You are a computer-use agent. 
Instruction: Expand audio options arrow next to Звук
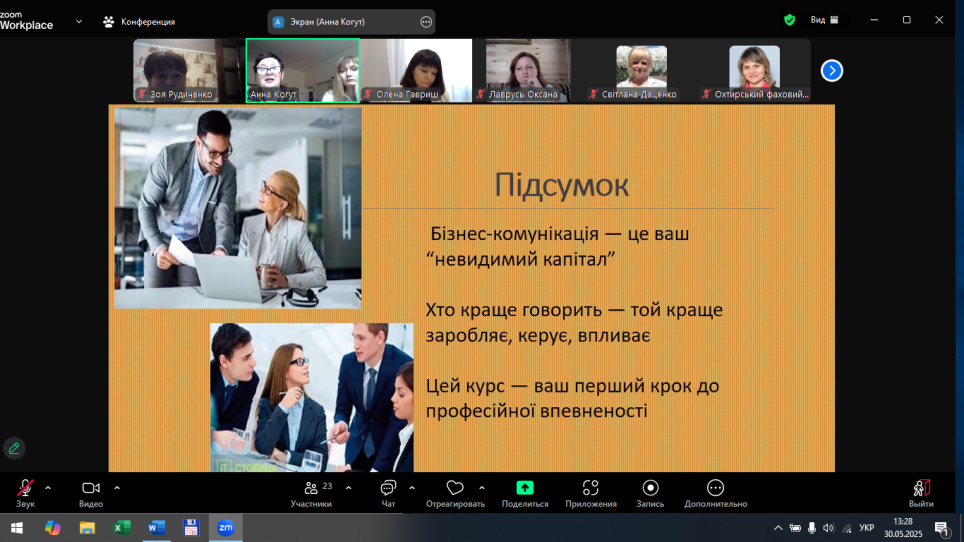(48, 488)
